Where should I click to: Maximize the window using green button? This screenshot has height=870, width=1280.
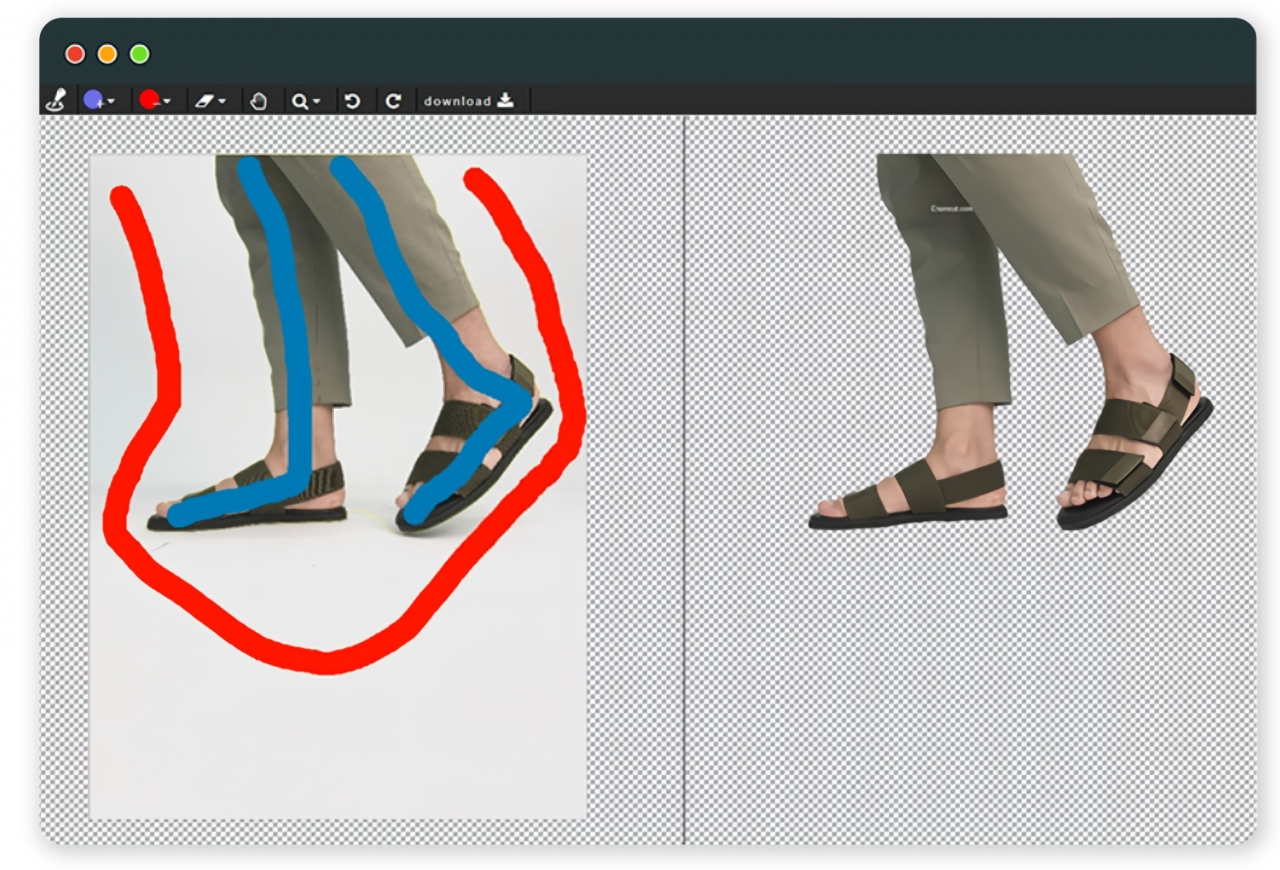coord(140,54)
